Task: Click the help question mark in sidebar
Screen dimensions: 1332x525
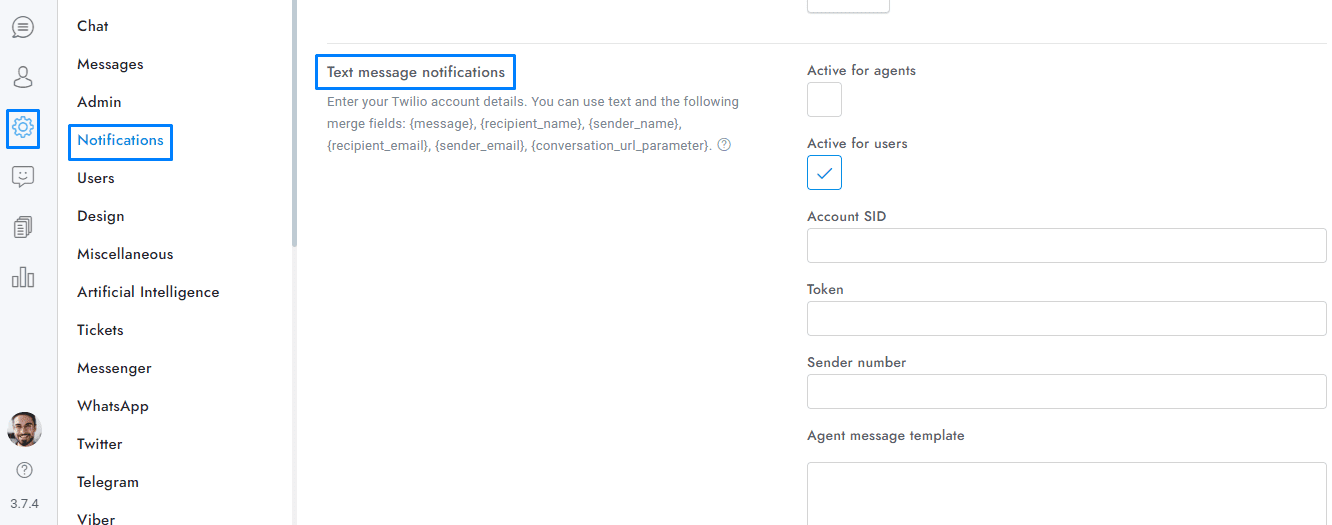Action: [x=24, y=470]
